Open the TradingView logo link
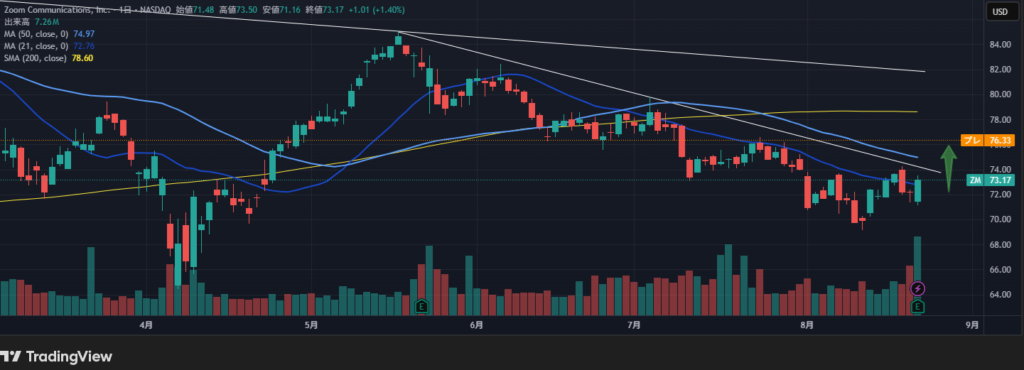The width and height of the screenshot is (1024, 370). click(56, 356)
